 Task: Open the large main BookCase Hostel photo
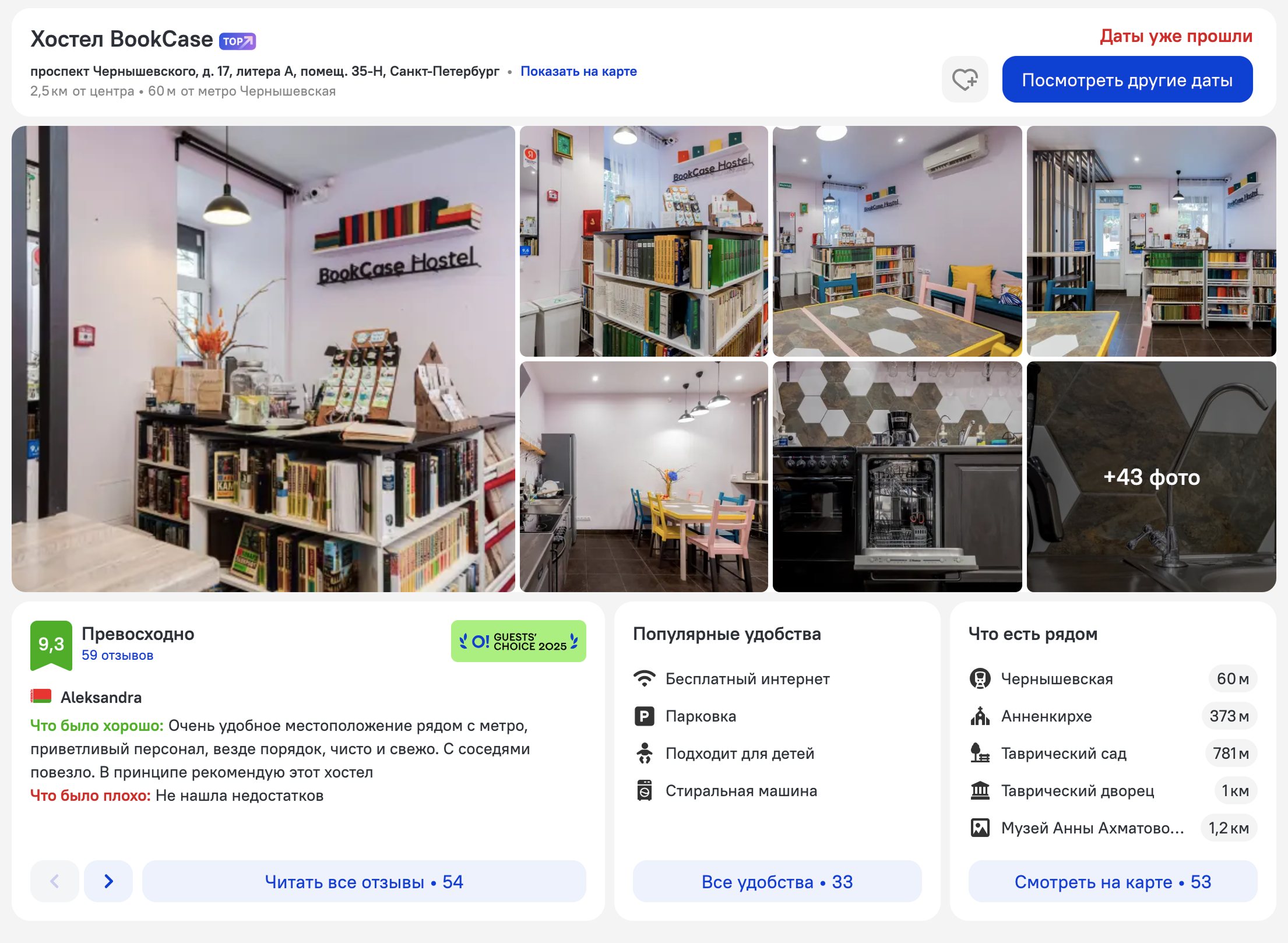pyautogui.click(x=263, y=358)
